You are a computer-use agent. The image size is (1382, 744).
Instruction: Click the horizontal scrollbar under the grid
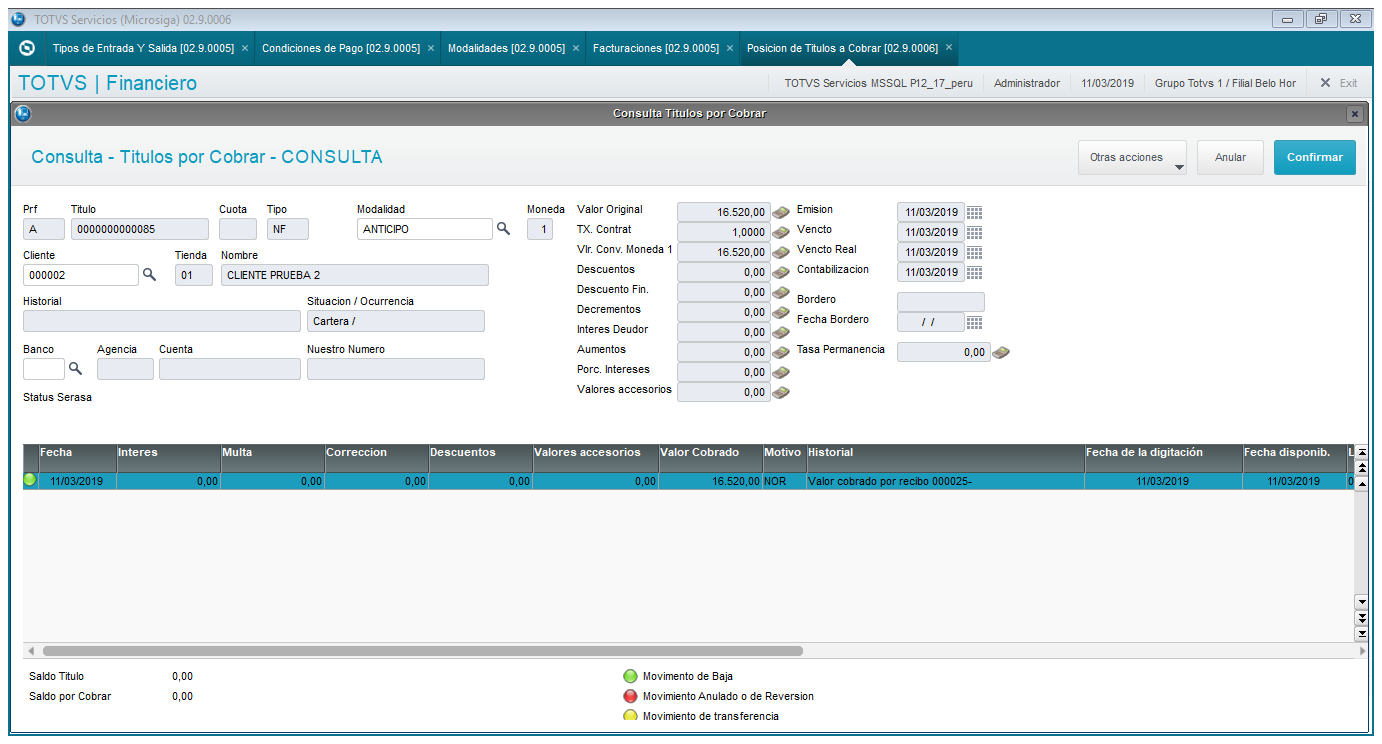click(x=423, y=650)
